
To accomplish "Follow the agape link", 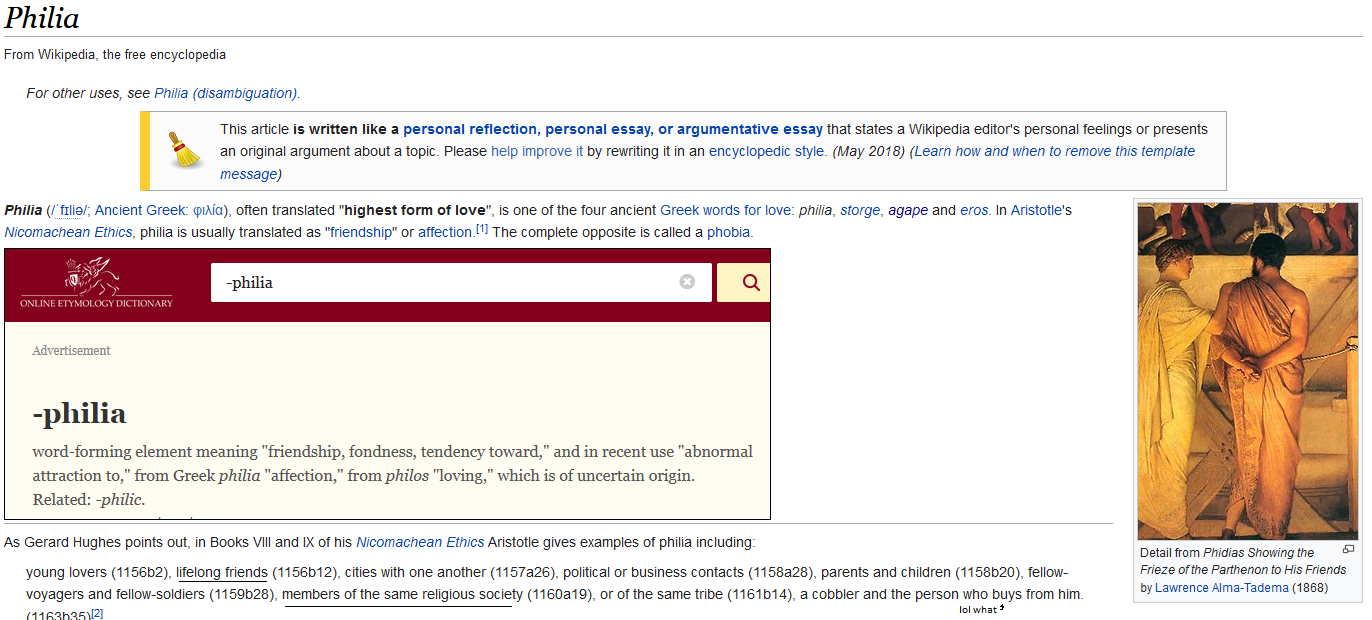I will click(x=908, y=210).
